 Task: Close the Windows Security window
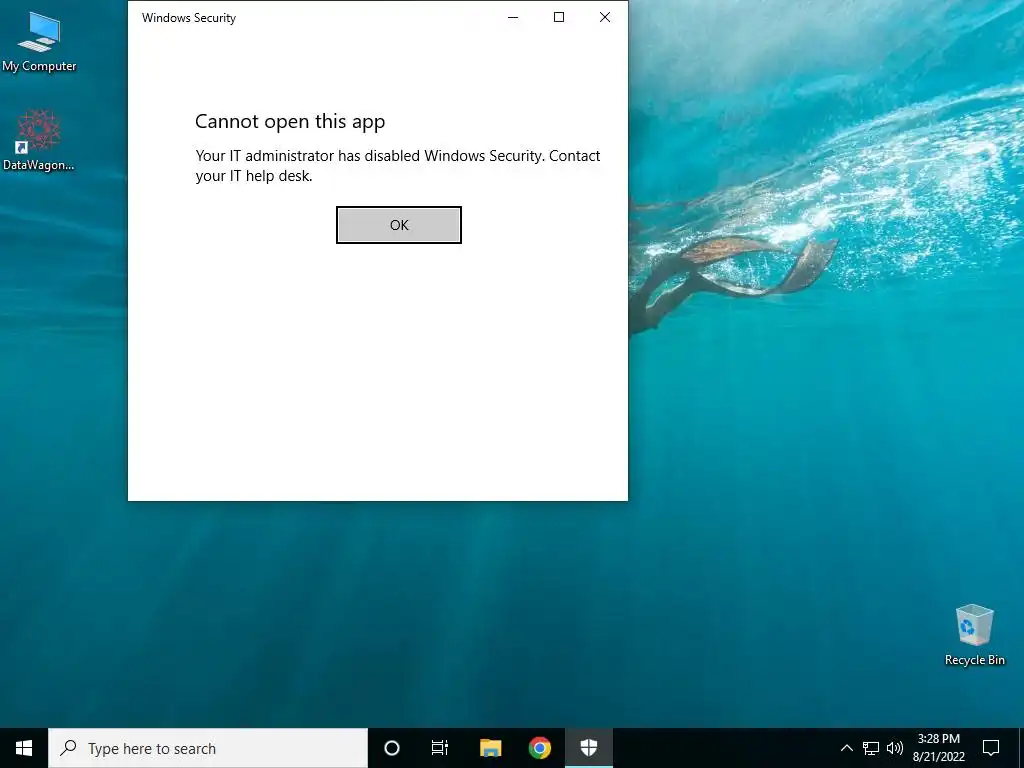point(605,18)
